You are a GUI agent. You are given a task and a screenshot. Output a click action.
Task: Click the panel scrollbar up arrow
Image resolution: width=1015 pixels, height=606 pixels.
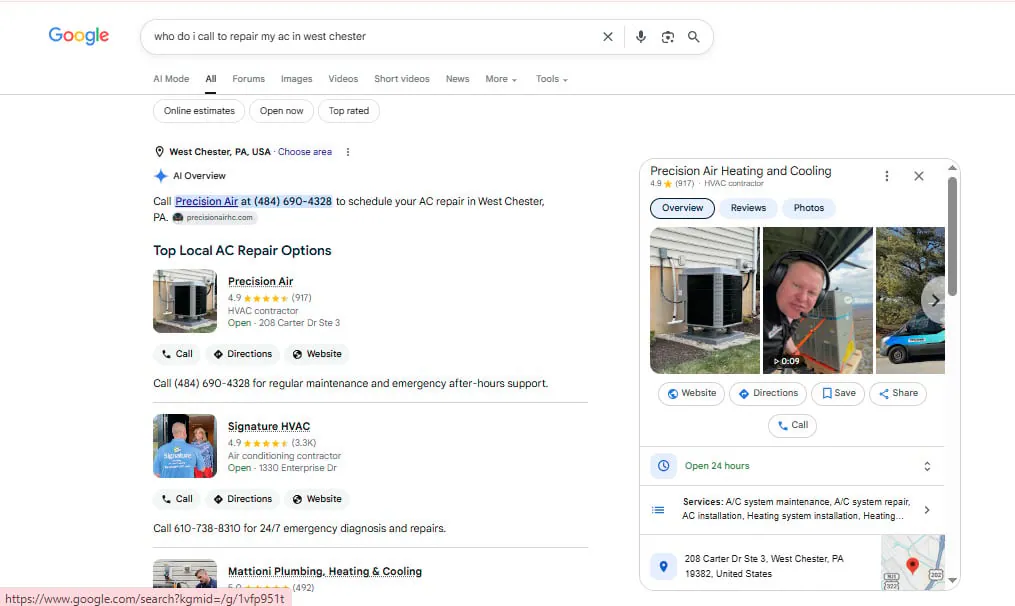coord(952,168)
